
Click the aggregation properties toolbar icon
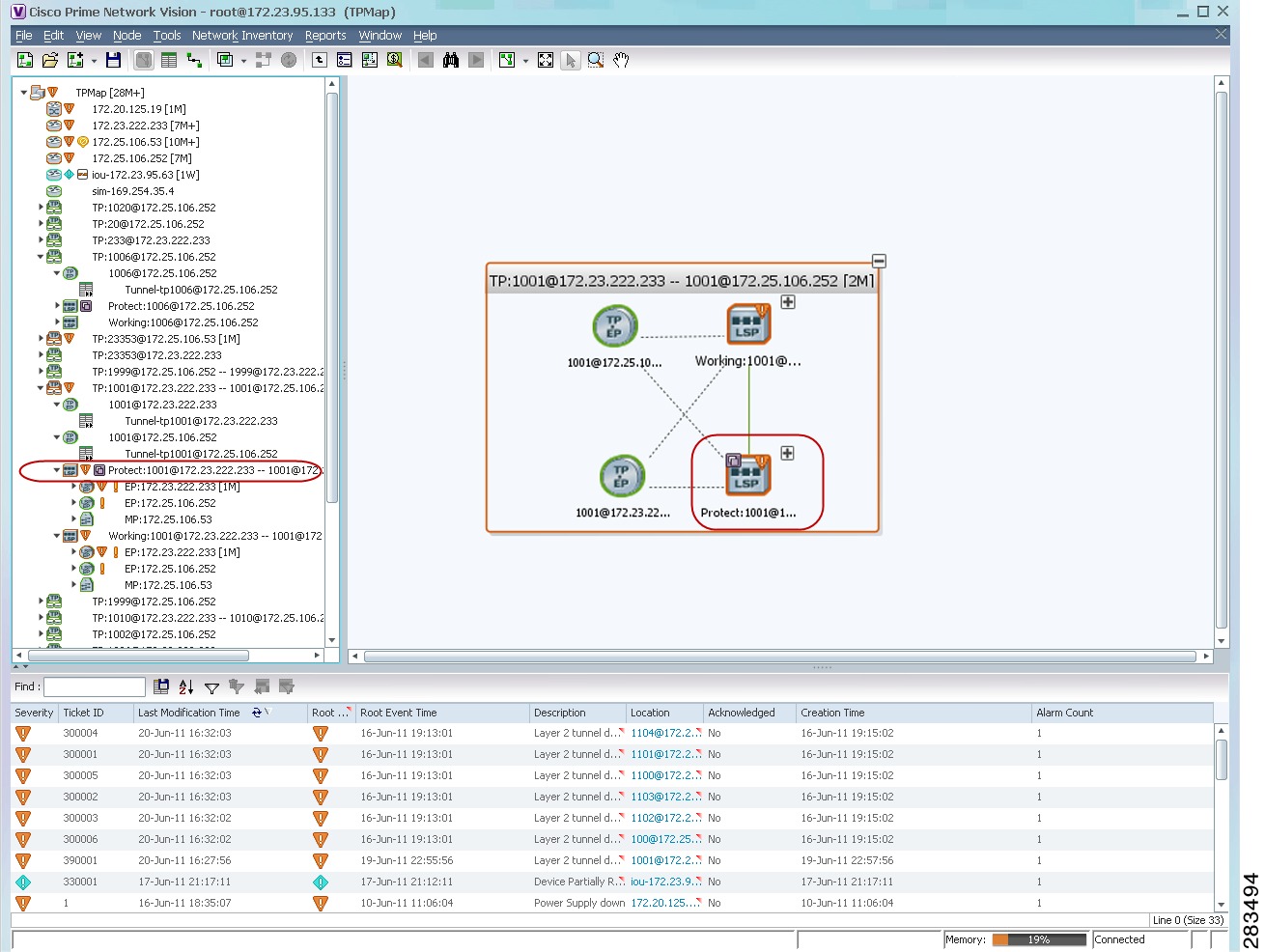345,60
